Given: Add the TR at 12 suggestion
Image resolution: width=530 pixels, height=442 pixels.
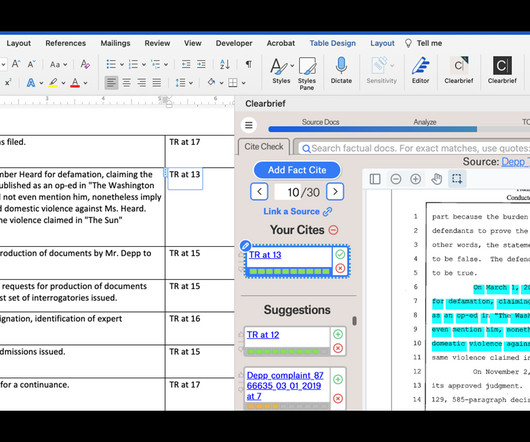Looking at the screenshot, I should [338, 334].
